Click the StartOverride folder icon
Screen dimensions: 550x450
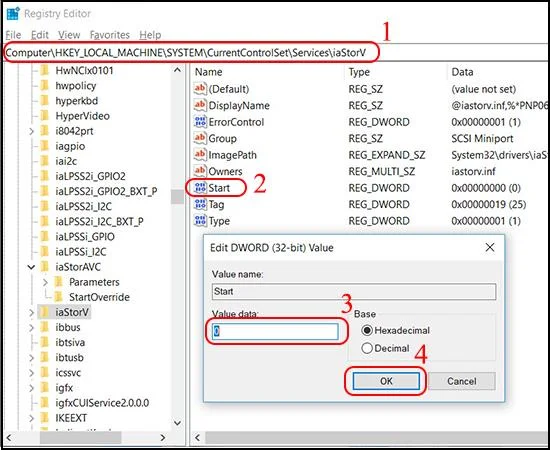59,297
